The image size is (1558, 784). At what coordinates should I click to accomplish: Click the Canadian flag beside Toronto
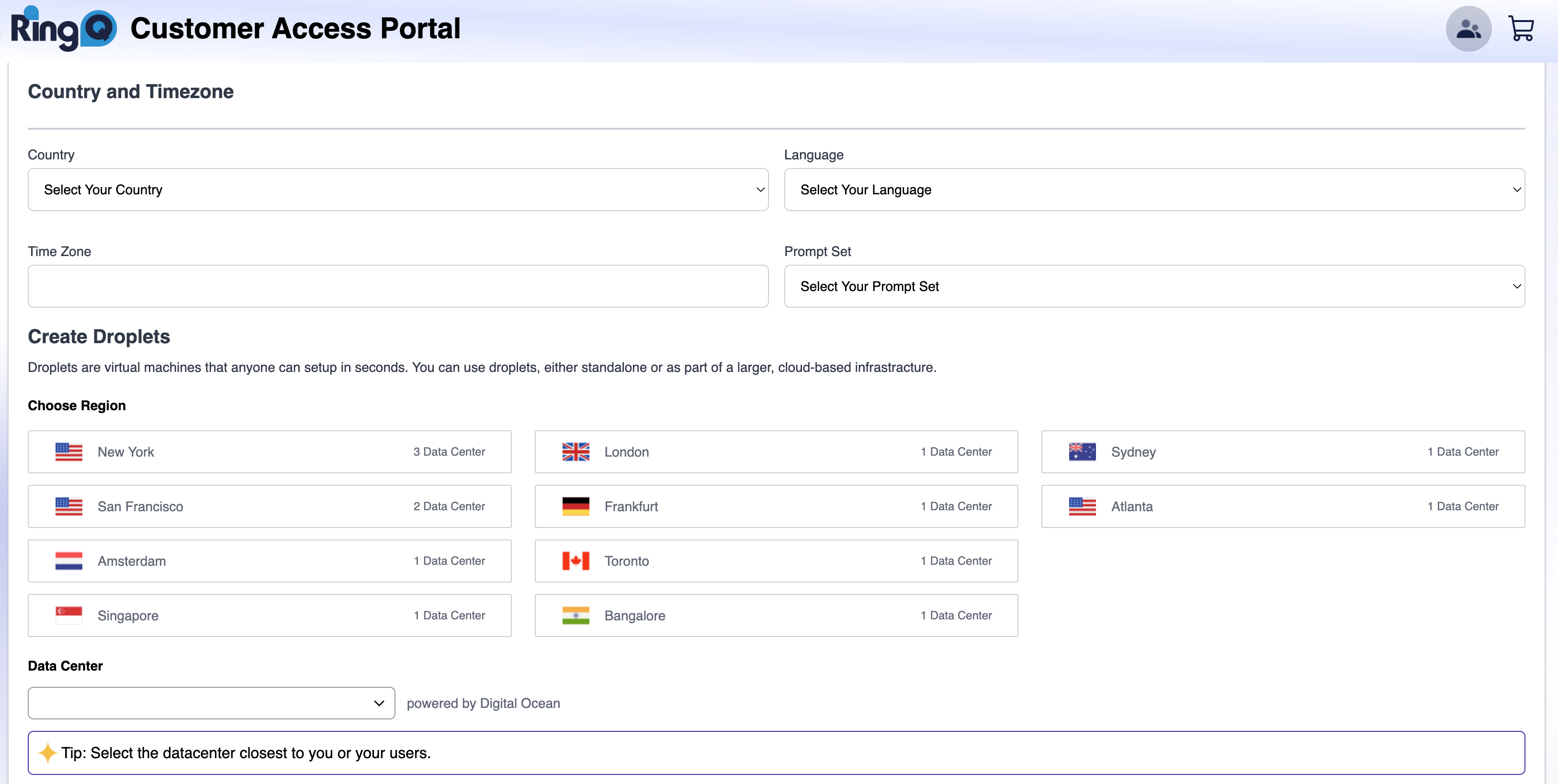(x=575, y=560)
